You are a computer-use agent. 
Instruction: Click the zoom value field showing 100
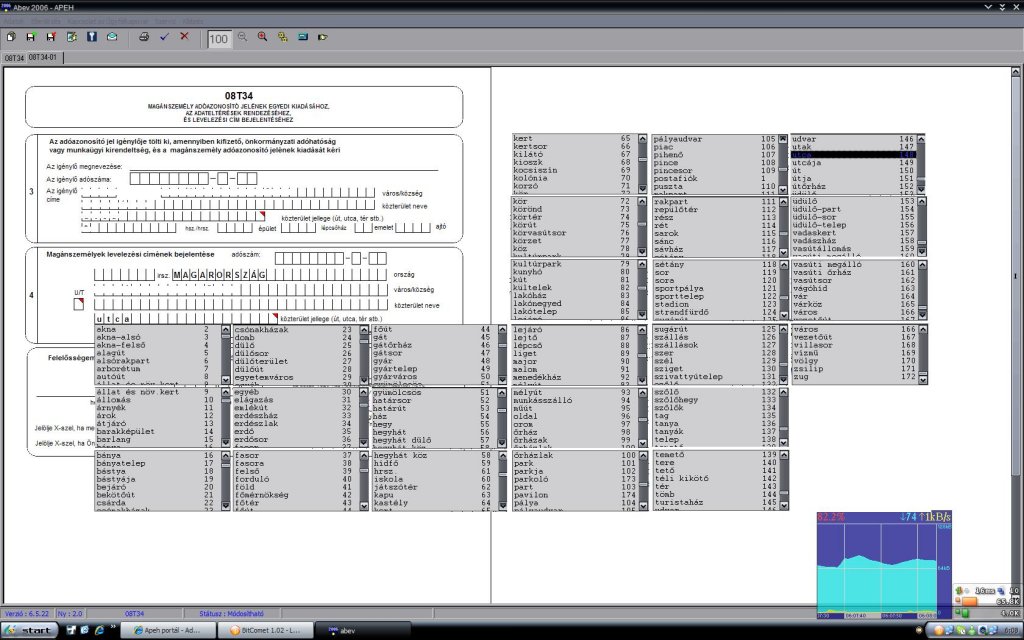pyautogui.click(x=219, y=39)
